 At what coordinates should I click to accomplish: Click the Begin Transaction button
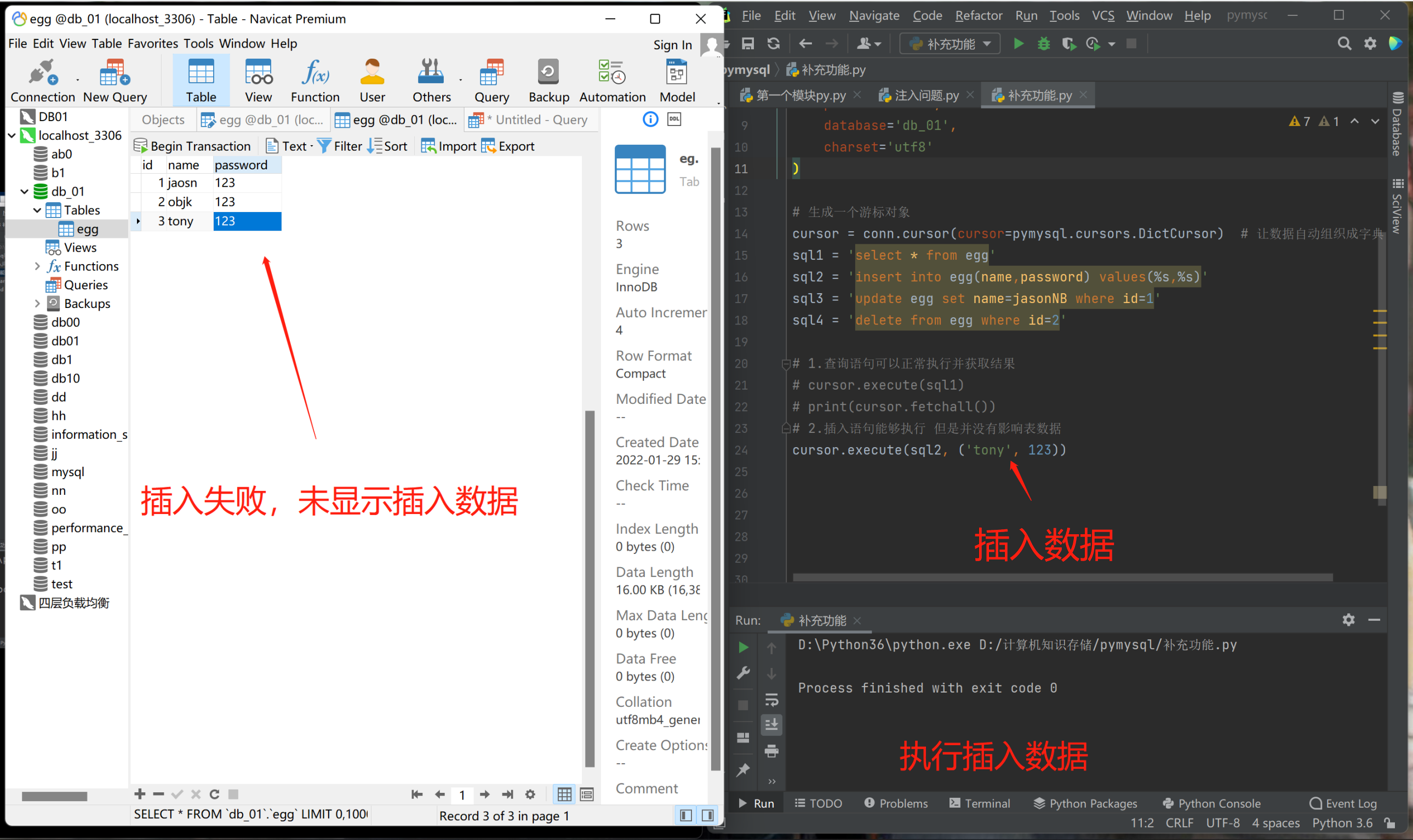(x=192, y=146)
